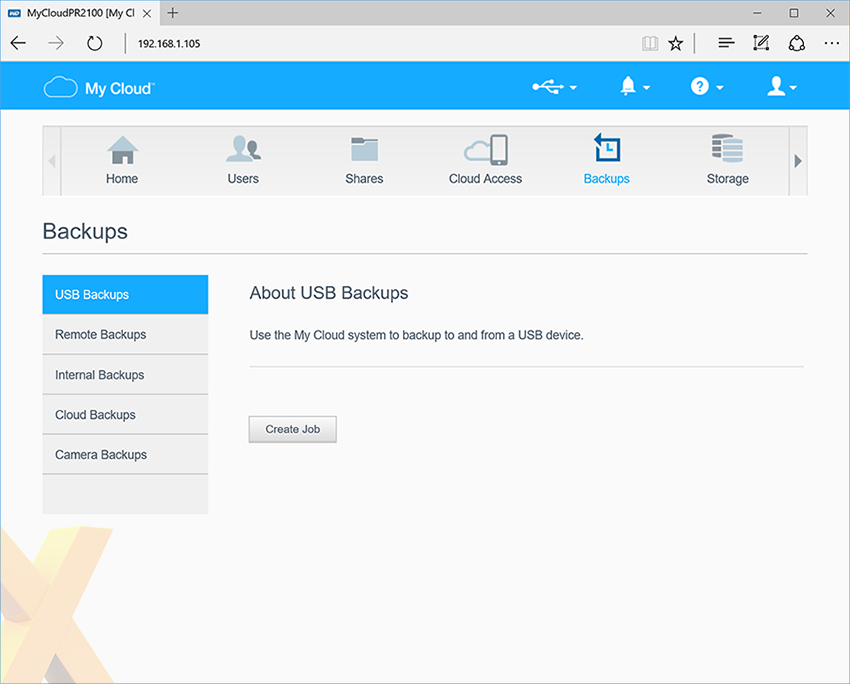Switch to Internal Backups tab

[x=125, y=375]
